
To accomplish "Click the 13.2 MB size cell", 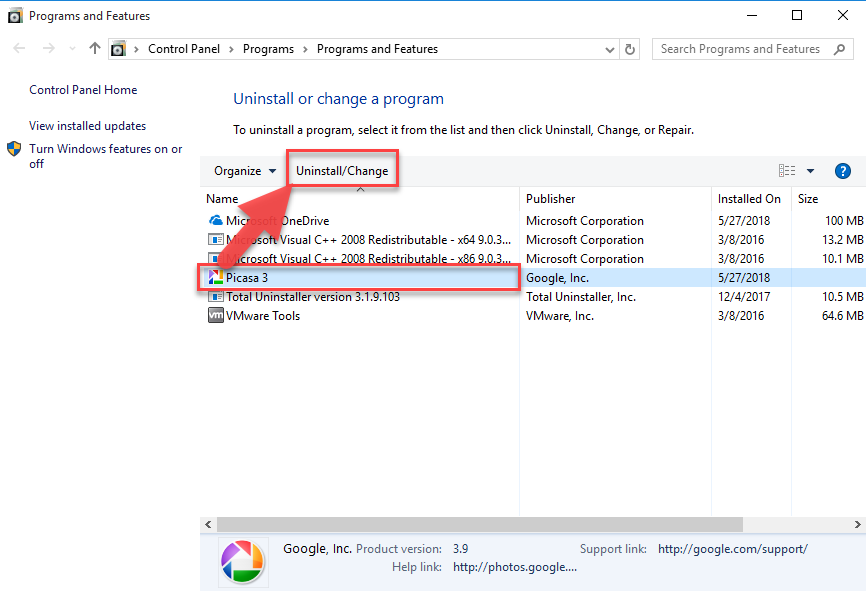I will 842,240.
